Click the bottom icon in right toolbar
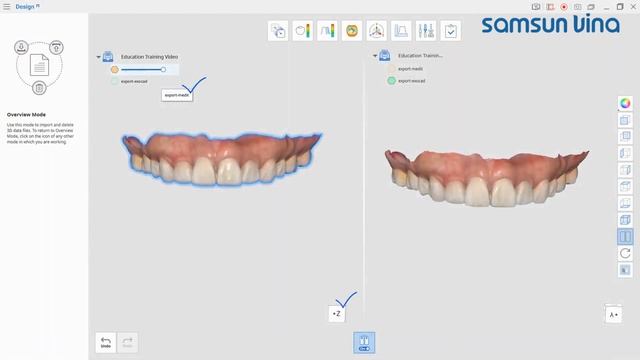640x360 pixels. [625, 270]
